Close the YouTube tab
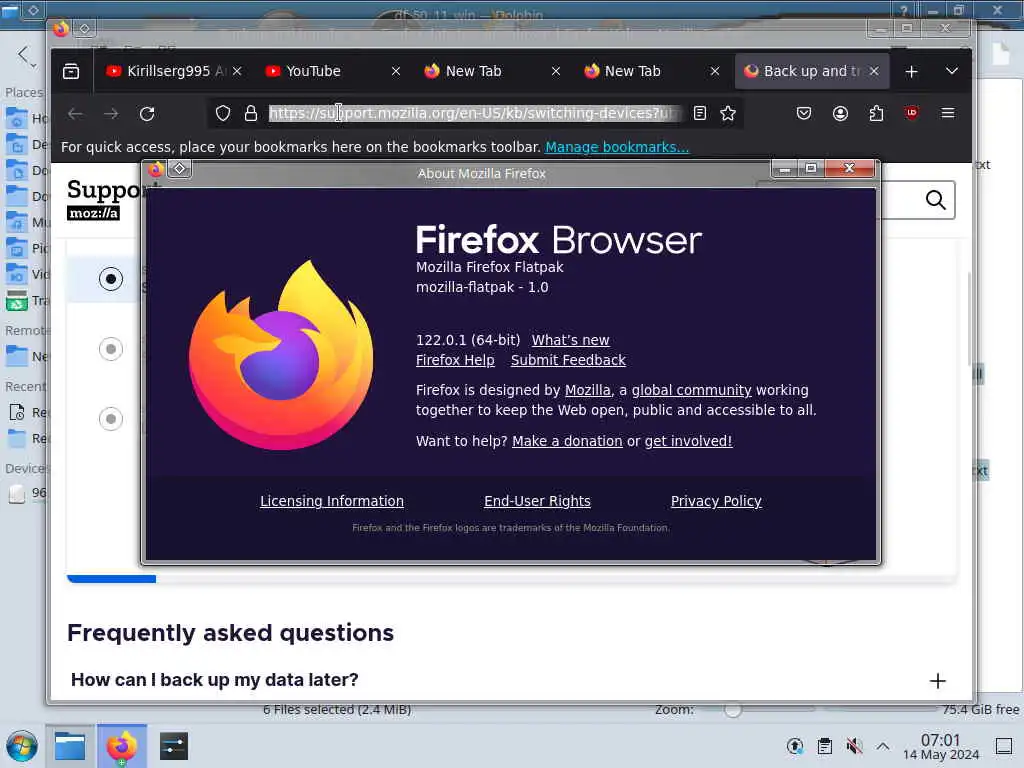This screenshot has width=1024, height=768. coord(396,71)
